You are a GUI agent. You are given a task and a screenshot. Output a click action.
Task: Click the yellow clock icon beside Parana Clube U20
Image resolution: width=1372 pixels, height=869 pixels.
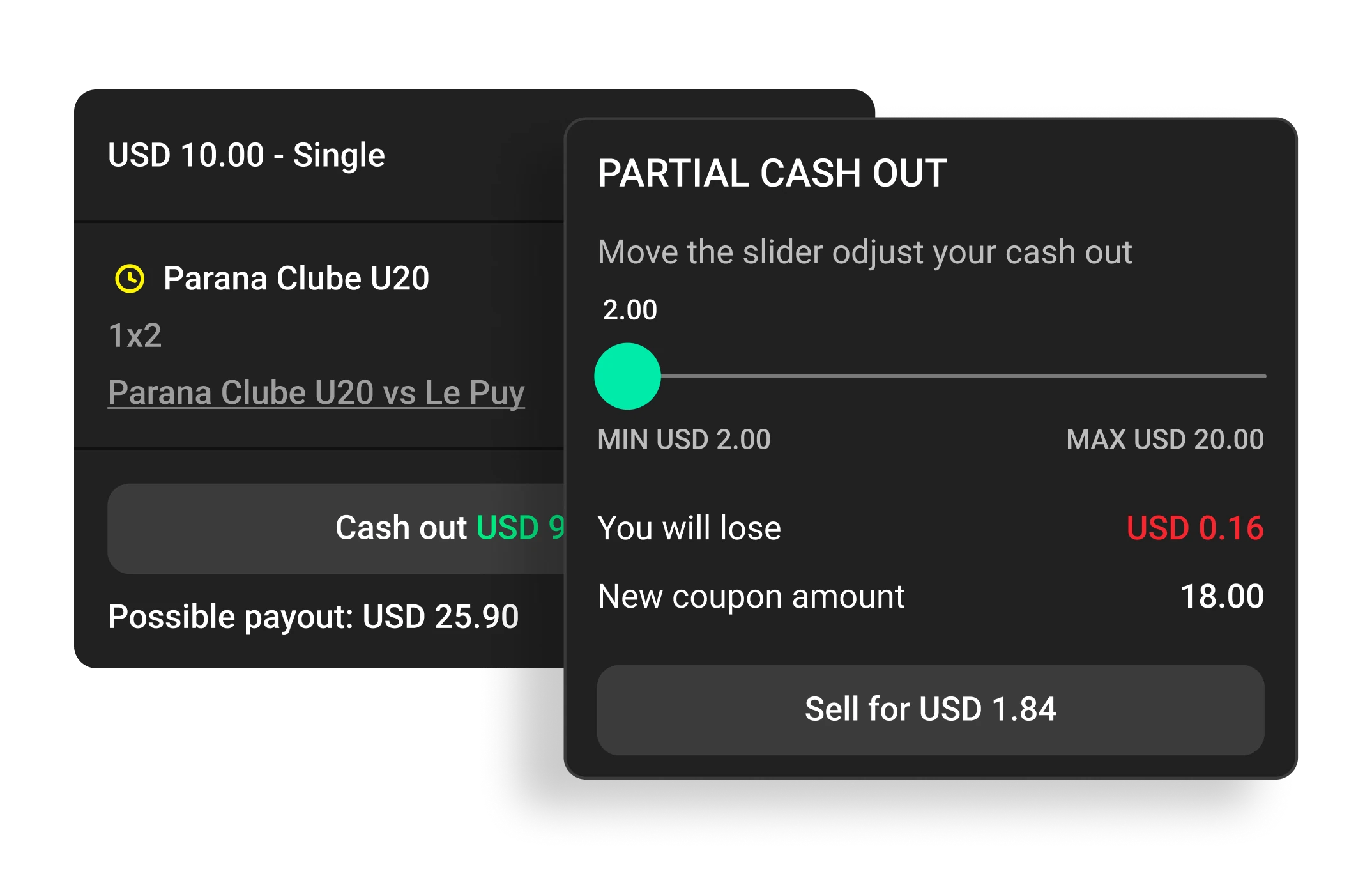click(130, 279)
